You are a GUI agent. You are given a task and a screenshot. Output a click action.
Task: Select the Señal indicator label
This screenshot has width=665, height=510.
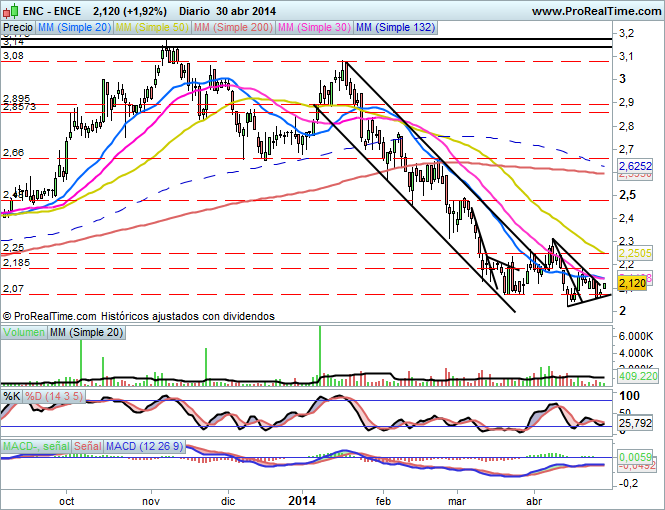(x=88, y=444)
